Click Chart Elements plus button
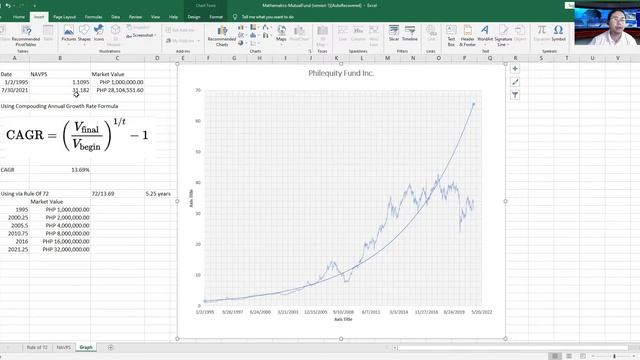 tap(515, 69)
